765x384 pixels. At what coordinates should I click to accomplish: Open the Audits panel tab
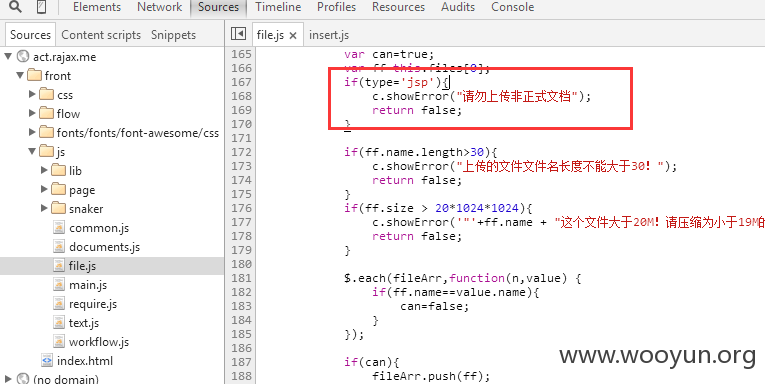[x=458, y=7]
